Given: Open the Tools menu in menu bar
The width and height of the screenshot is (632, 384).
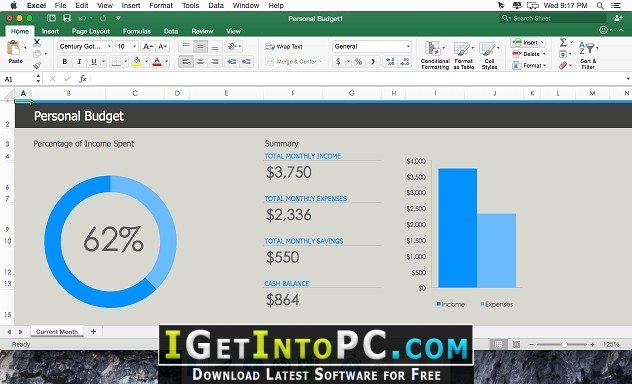Looking at the screenshot, I should 190,6.
